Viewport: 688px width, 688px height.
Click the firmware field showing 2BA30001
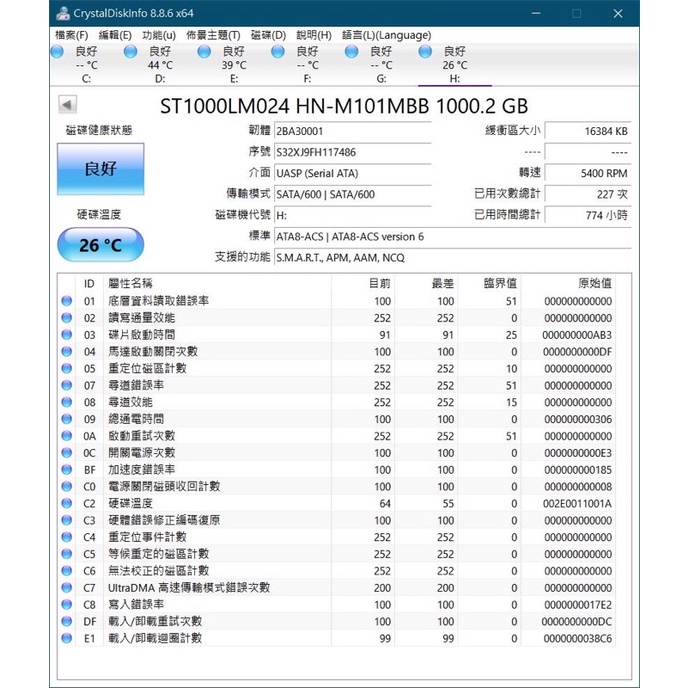pos(352,131)
